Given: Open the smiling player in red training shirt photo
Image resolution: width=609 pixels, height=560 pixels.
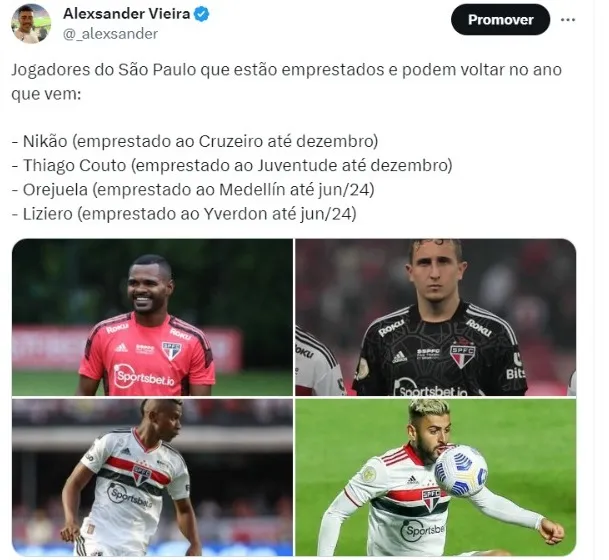Looking at the screenshot, I should click(152, 317).
